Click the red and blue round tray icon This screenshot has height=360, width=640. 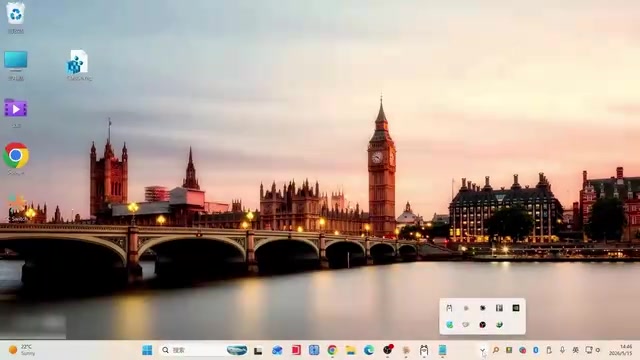click(x=522, y=350)
